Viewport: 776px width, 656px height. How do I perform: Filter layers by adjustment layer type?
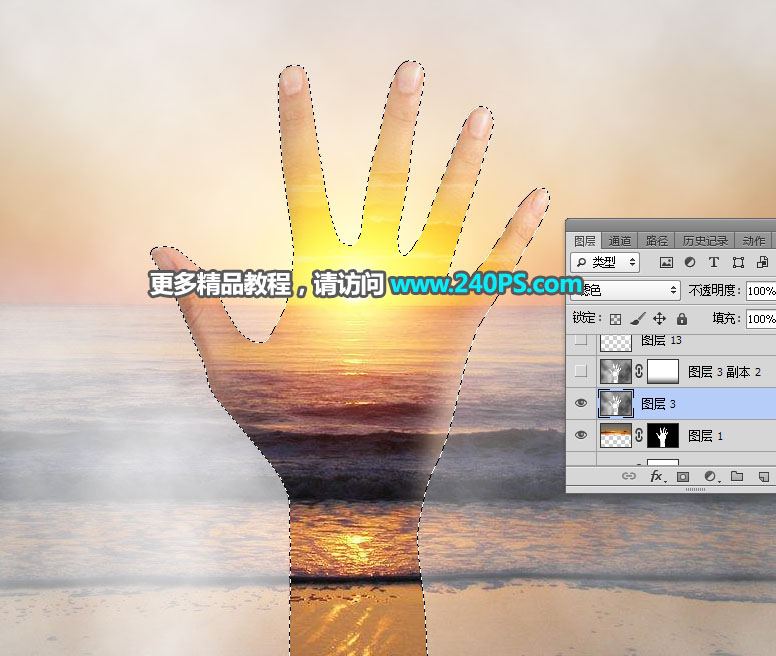tap(690, 263)
